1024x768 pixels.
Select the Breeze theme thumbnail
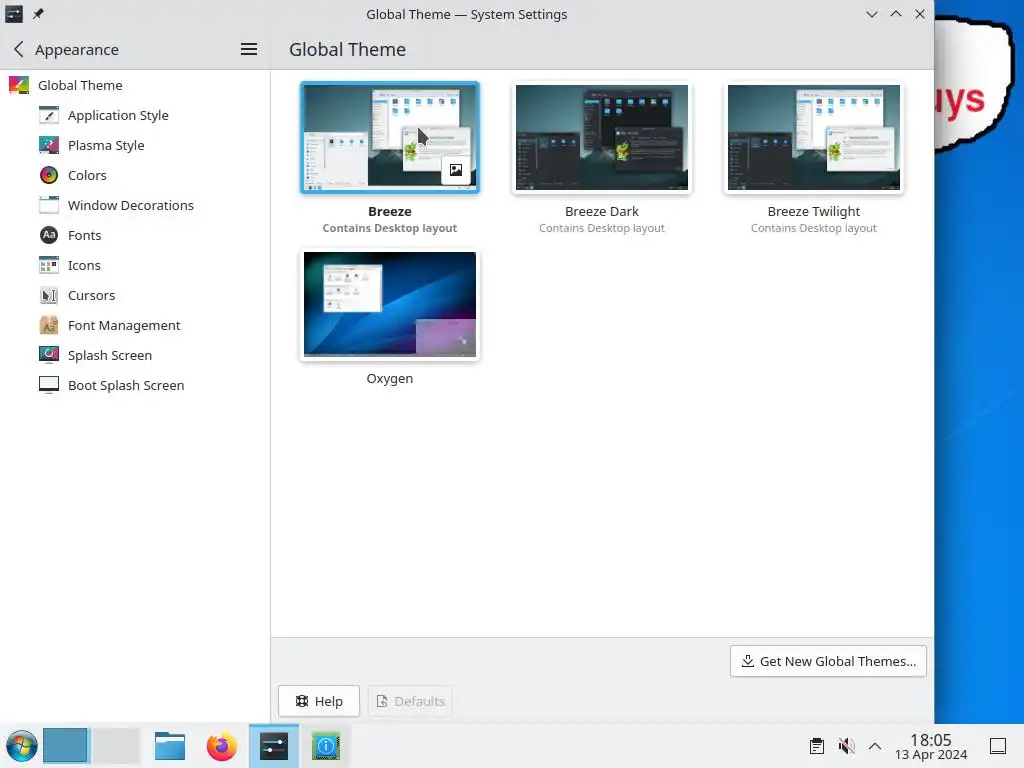[x=390, y=137]
